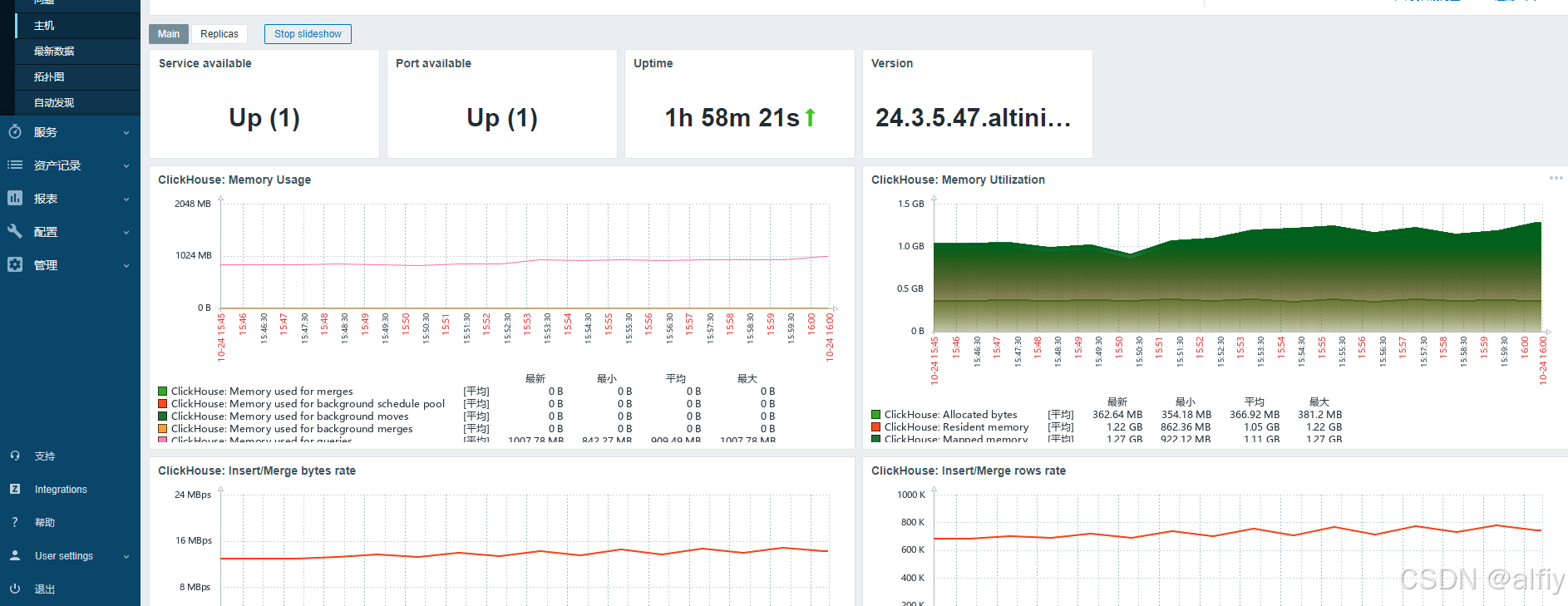The image size is (1568, 606).
Task: Click the ClickHouse: Memory Usage widget title
Action: 234,180
